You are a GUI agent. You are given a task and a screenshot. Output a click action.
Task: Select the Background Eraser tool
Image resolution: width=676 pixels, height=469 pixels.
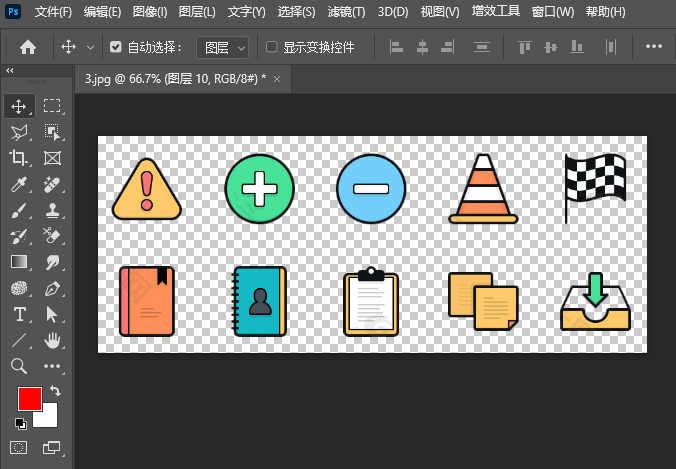pyautogui.click(x=52, y=236)
